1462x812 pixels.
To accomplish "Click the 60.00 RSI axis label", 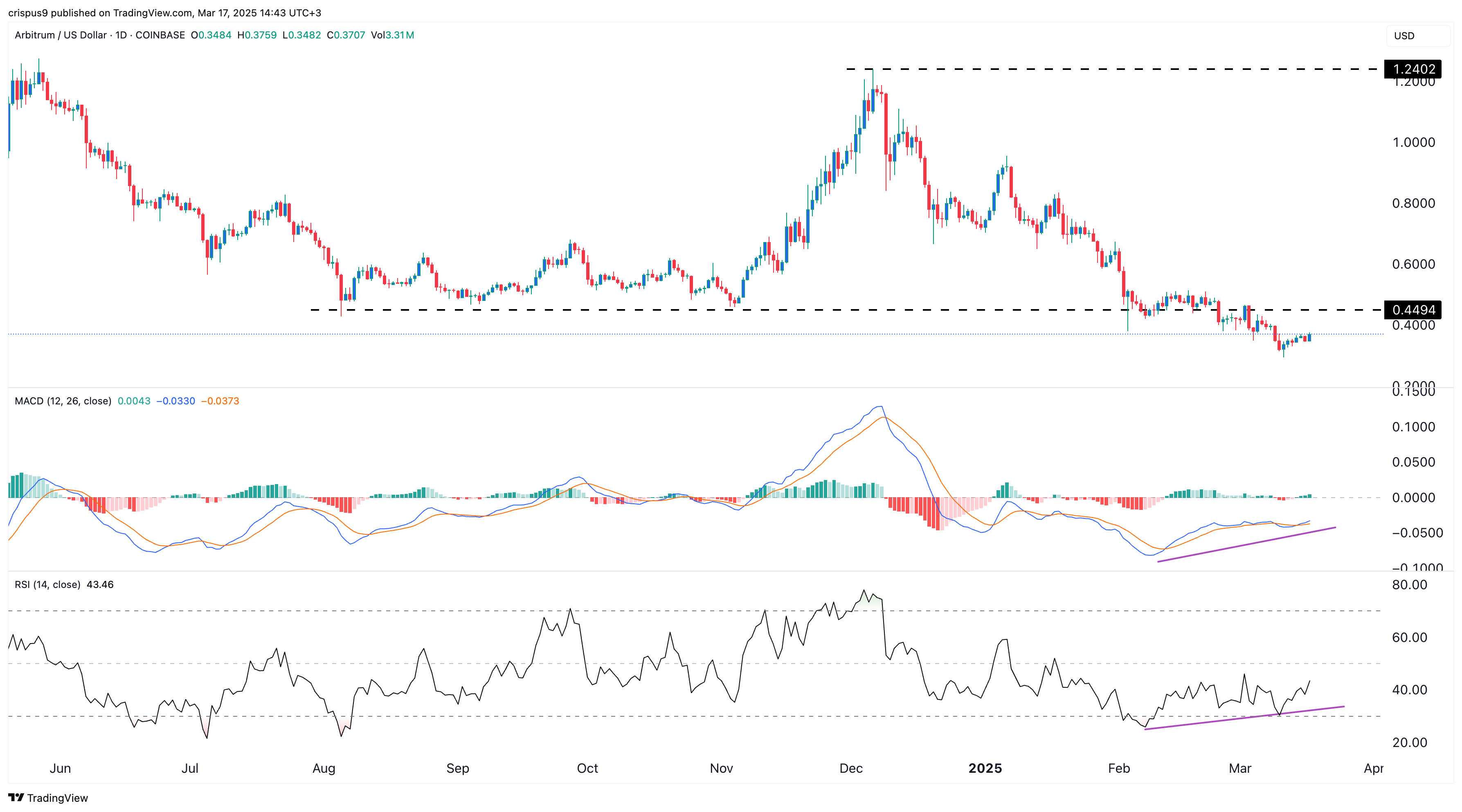I will coord(1410,637).
